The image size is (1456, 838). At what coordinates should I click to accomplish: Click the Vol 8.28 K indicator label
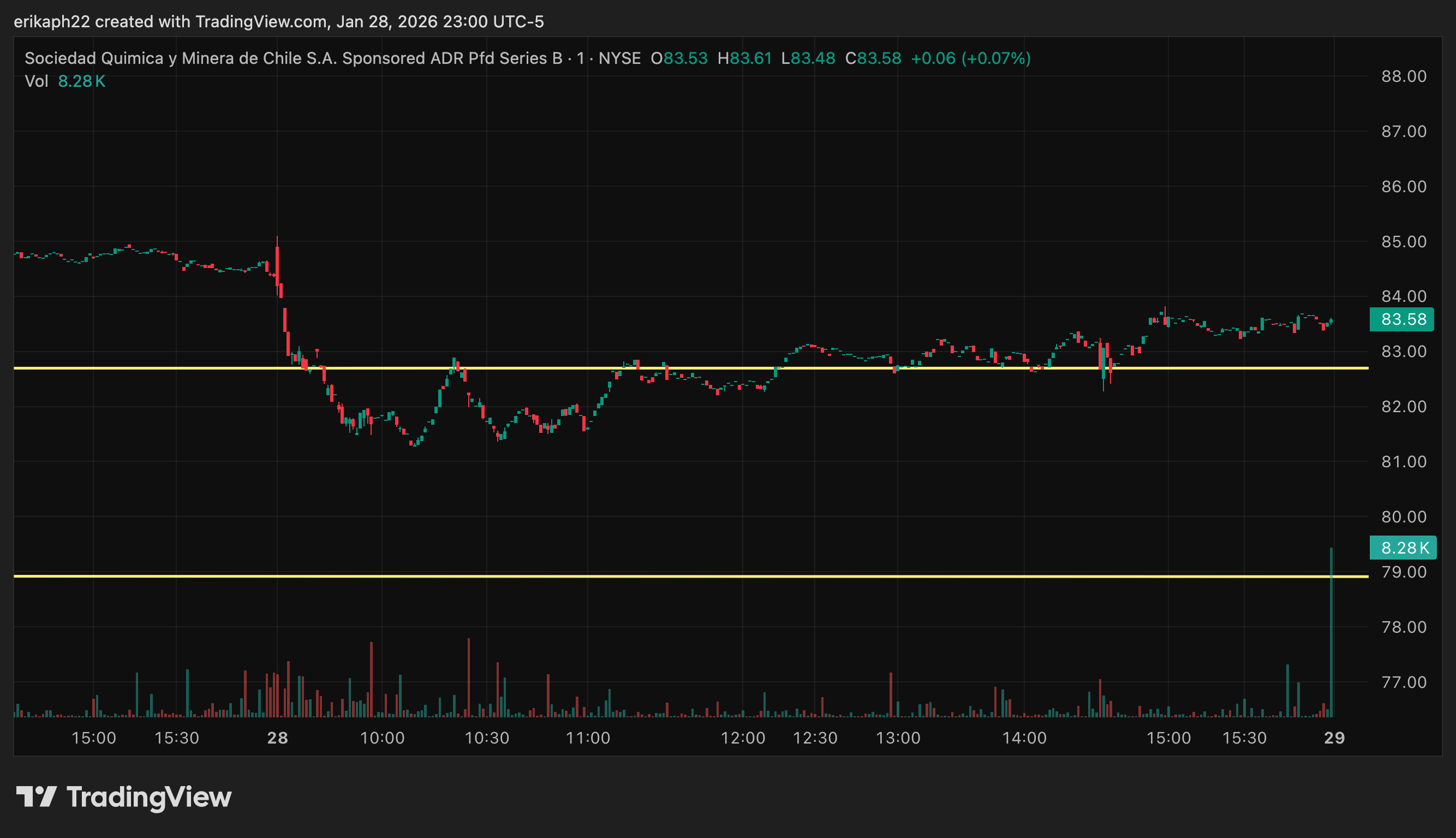(64, 81)
